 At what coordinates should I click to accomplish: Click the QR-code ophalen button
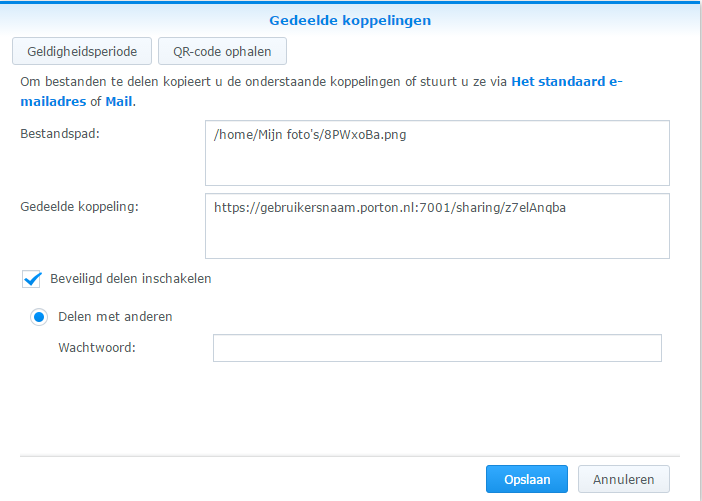tap(222, 51)
